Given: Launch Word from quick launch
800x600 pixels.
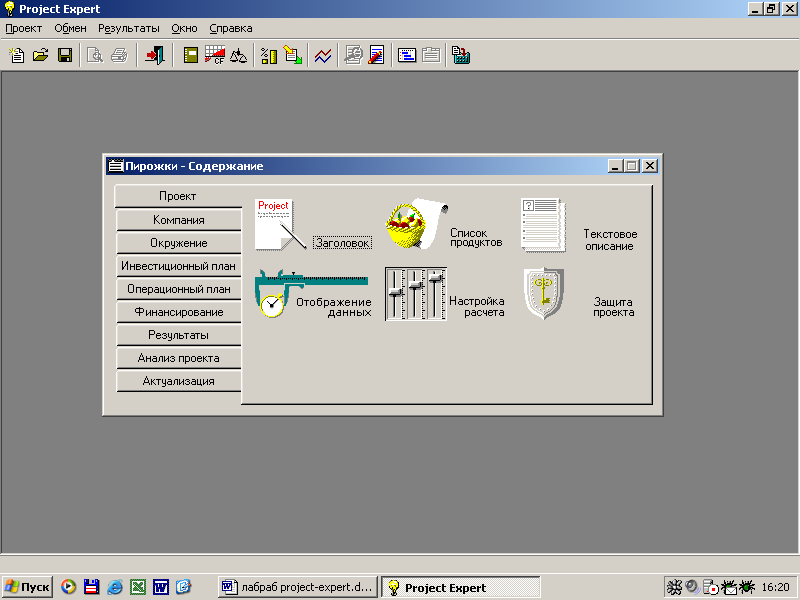Looking at the screenshot, I should pos(161,587).
